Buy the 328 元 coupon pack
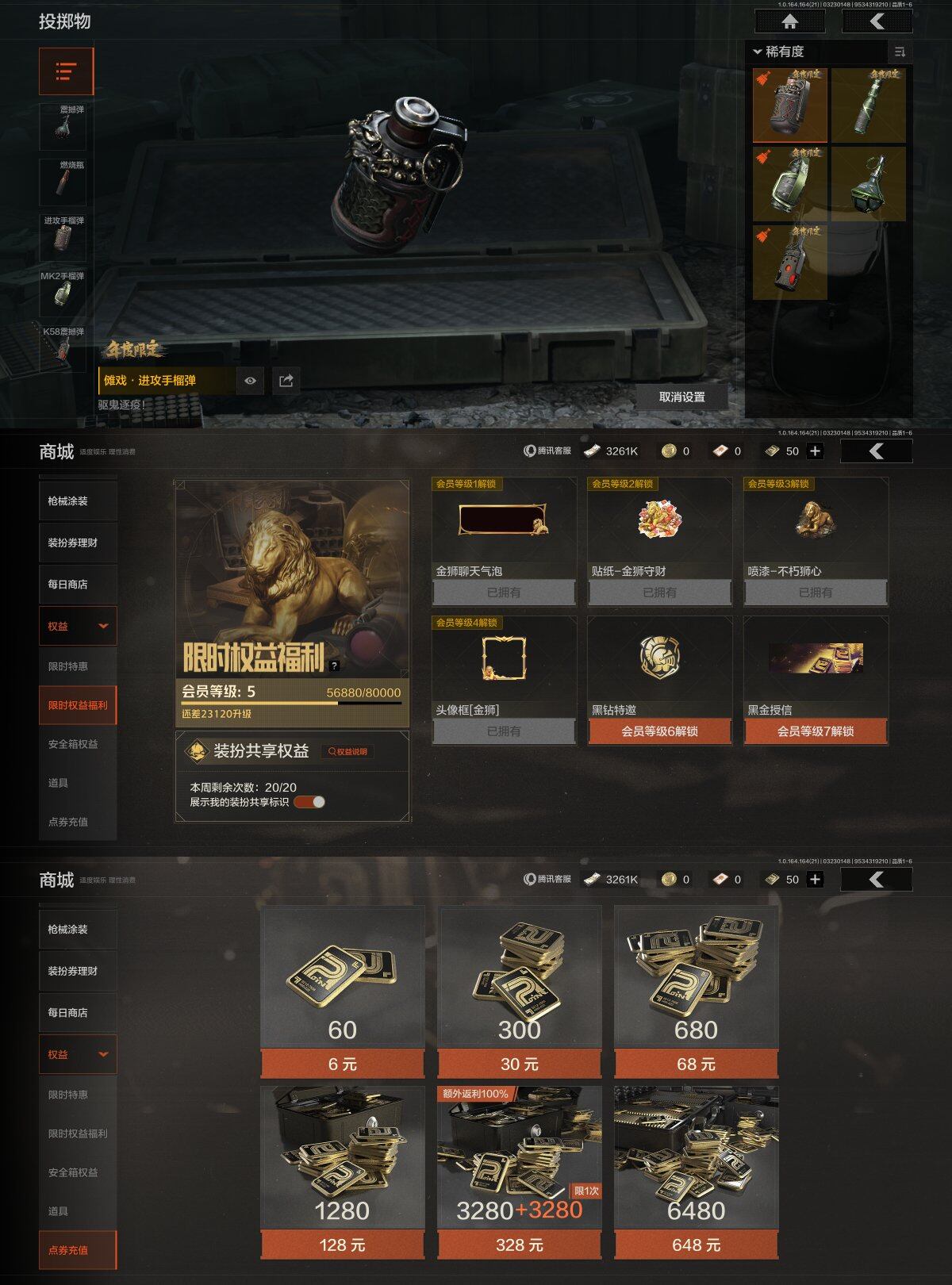This screenshot has height=1285, width=952. coord(520,1245)
